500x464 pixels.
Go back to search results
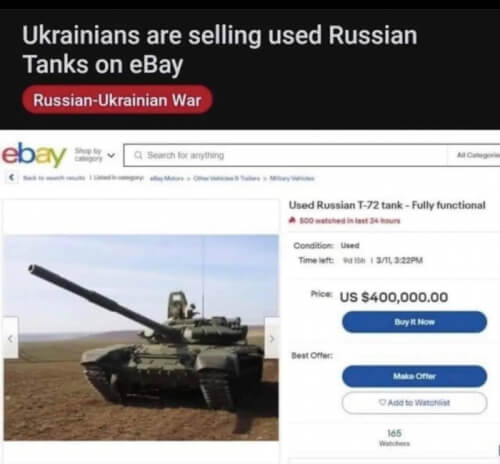click(x=54, y=178)
